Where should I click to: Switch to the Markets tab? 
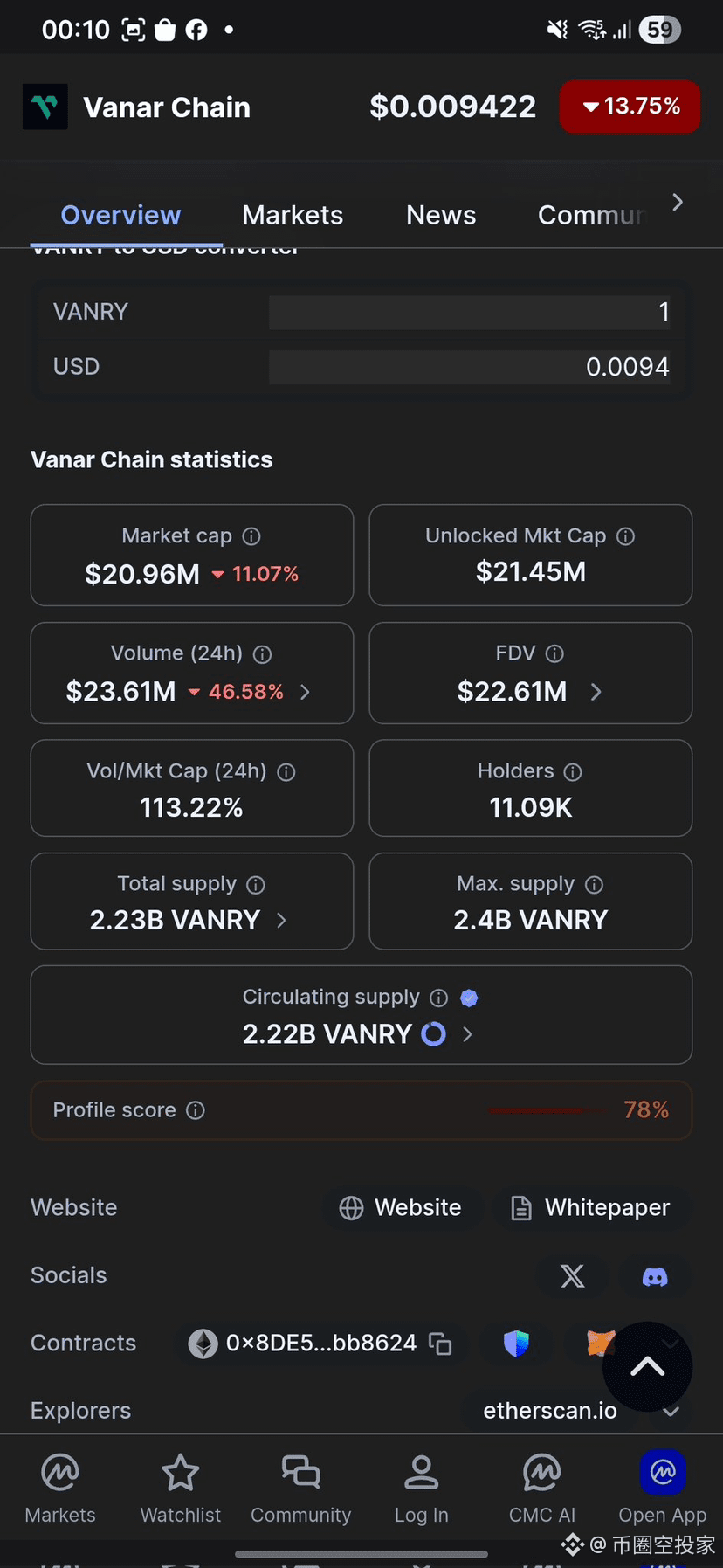293,215
